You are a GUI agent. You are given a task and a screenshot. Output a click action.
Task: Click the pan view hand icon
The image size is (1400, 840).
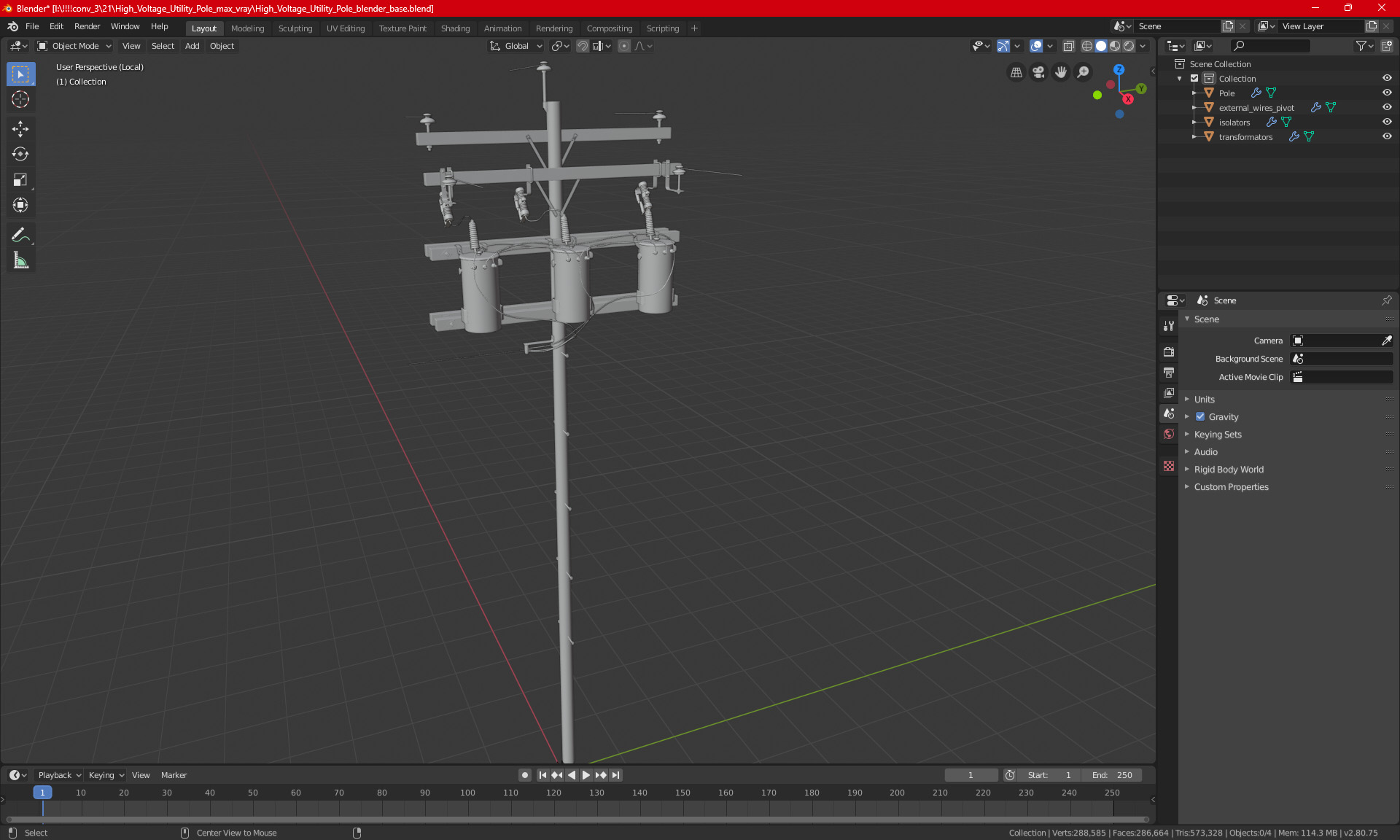pos(1061,72)
